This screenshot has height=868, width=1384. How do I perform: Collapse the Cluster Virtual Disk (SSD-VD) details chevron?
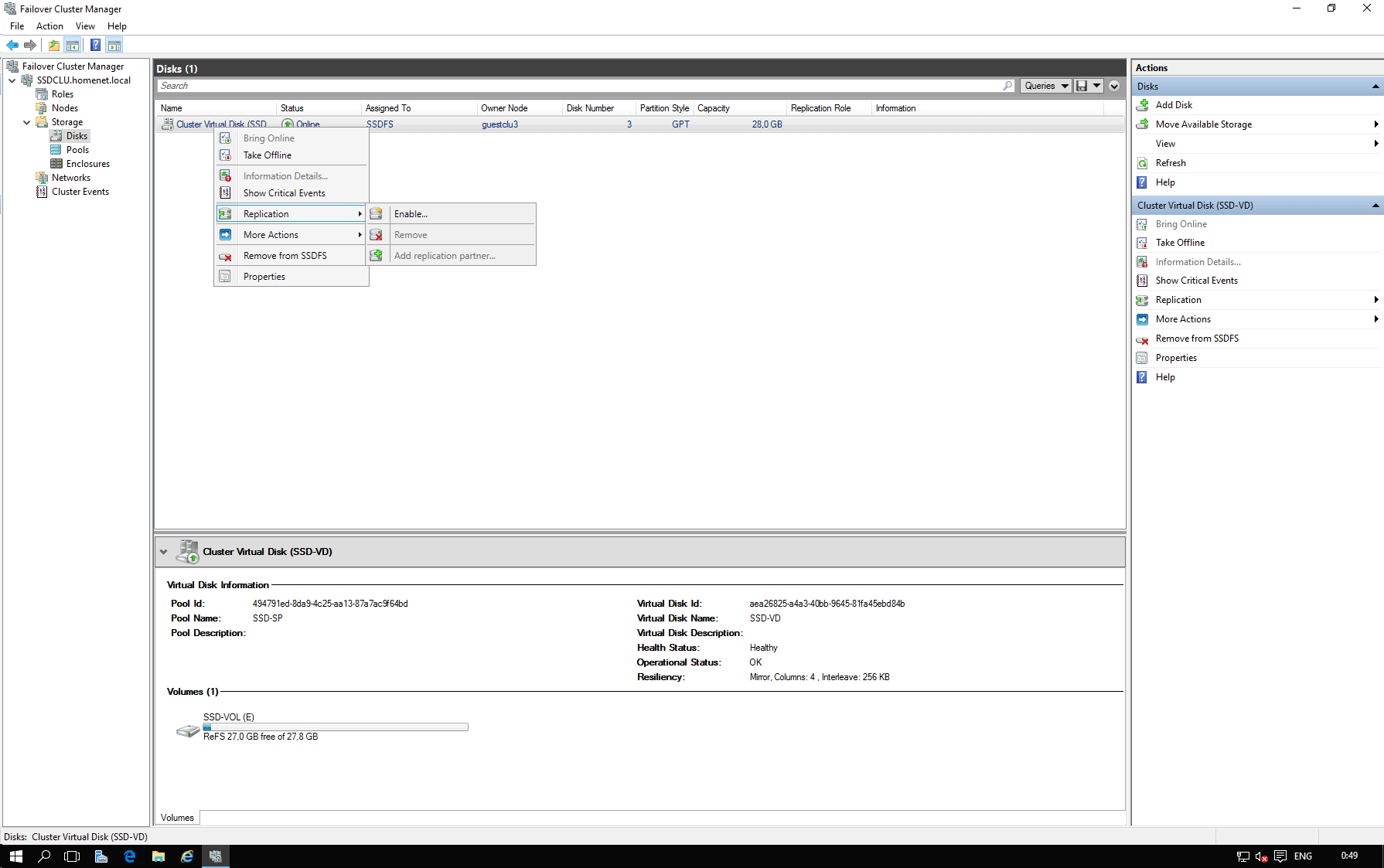point(164,552)
